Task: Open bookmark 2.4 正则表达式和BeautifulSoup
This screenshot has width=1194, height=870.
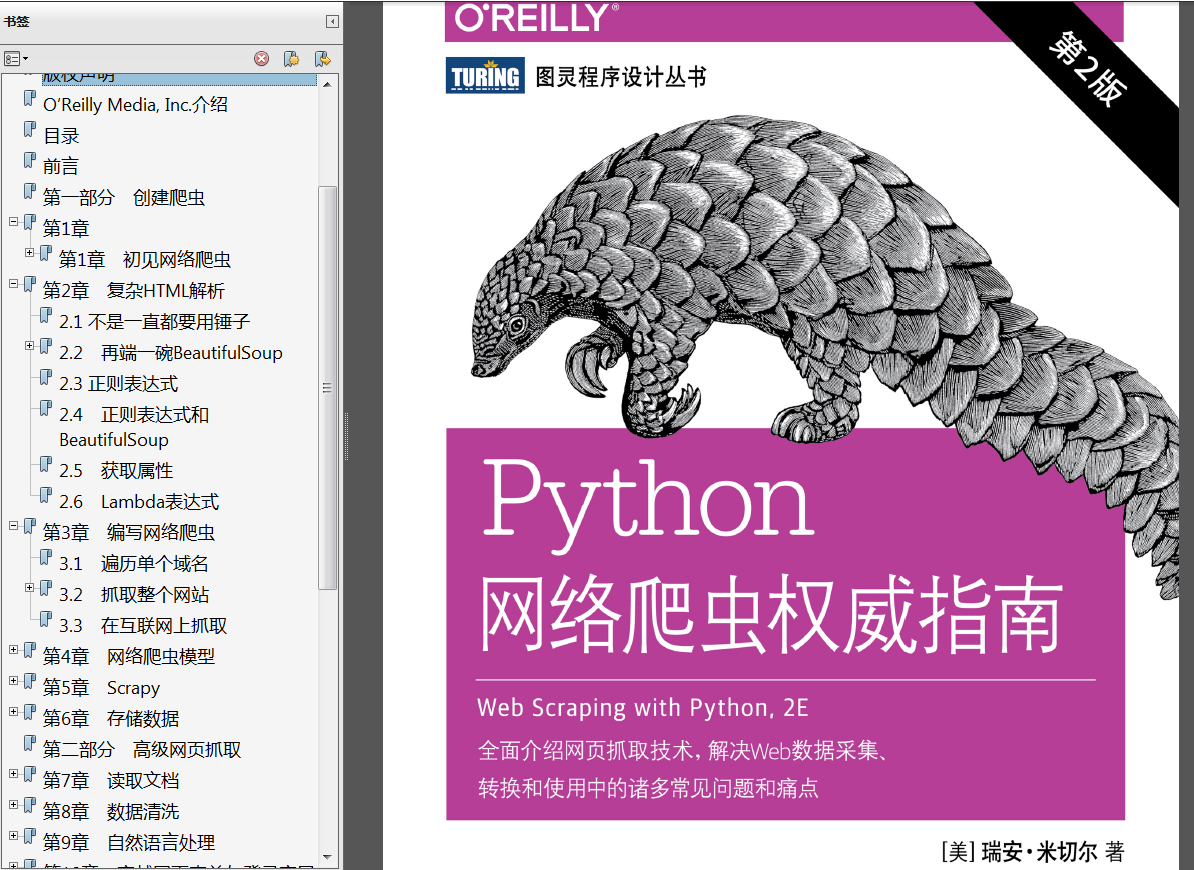Action: pyautogui.click(x=134, y=427)
